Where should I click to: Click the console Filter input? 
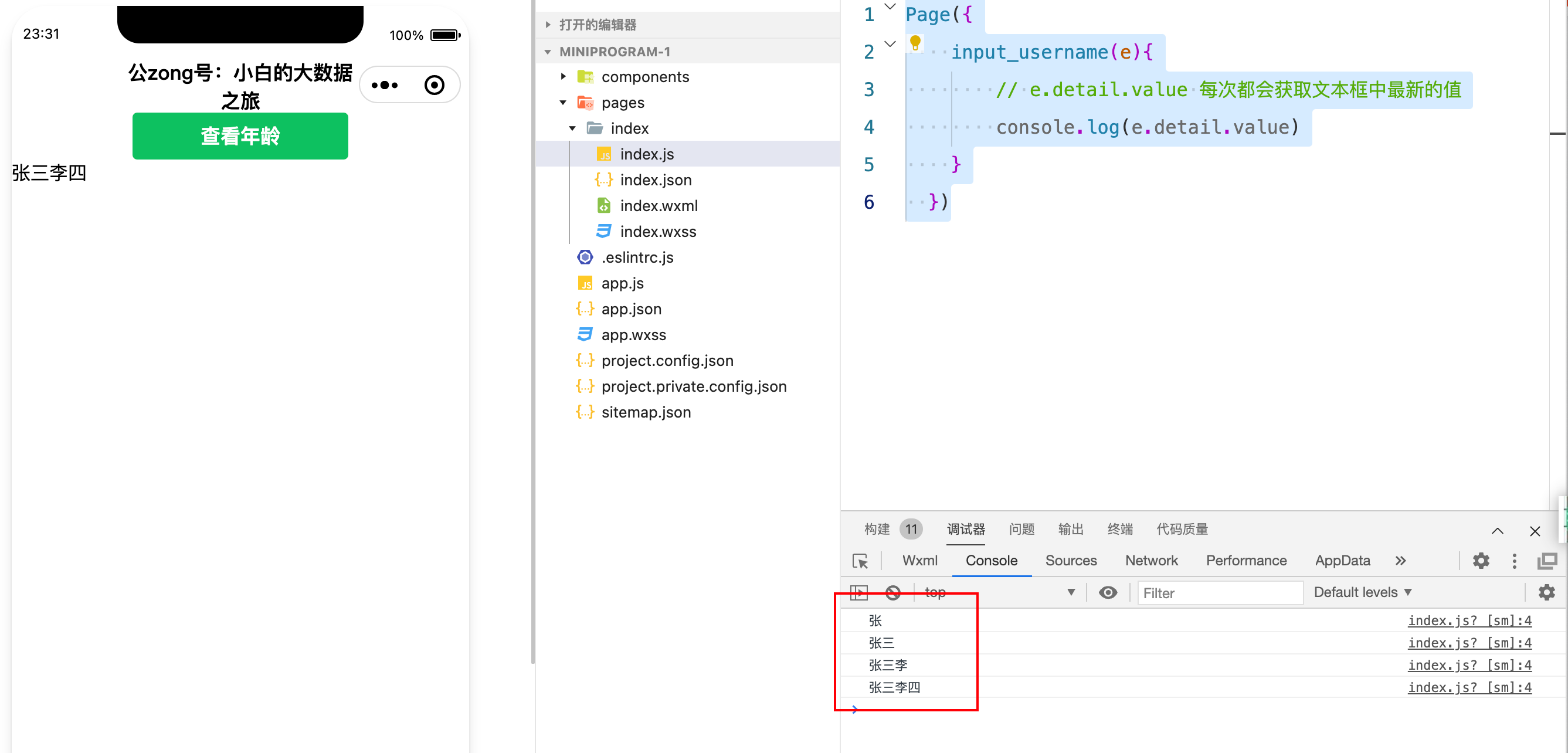pos(1220,593)
